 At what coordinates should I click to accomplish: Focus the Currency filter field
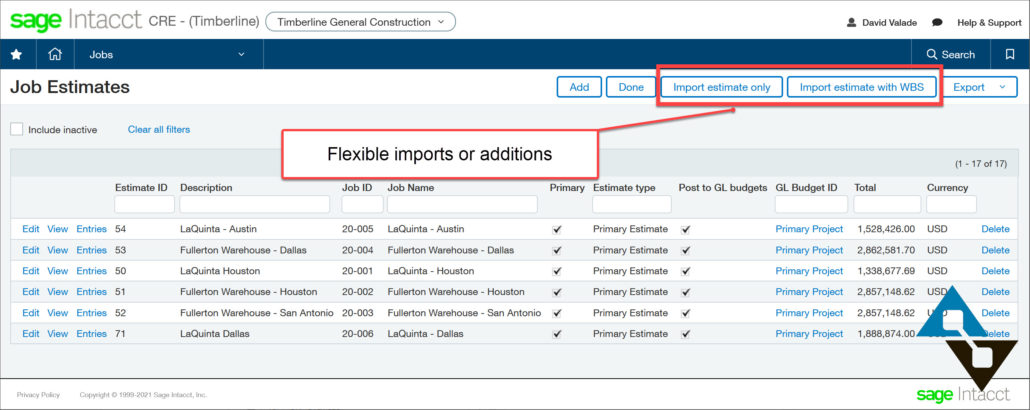point(951,204)
